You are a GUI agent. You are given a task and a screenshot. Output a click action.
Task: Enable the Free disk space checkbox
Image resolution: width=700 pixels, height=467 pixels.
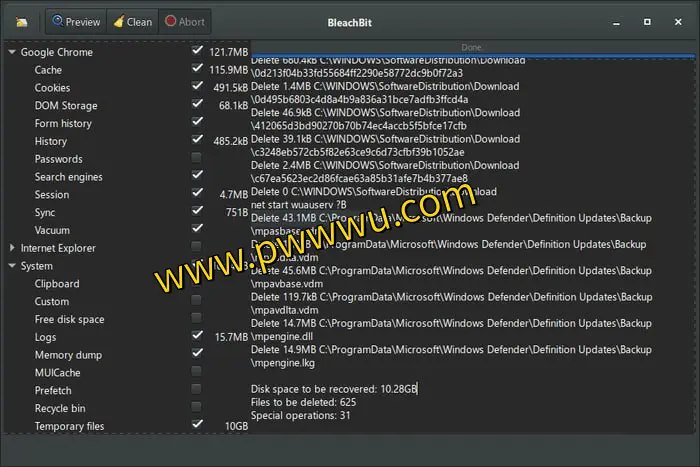coord(196,317)
